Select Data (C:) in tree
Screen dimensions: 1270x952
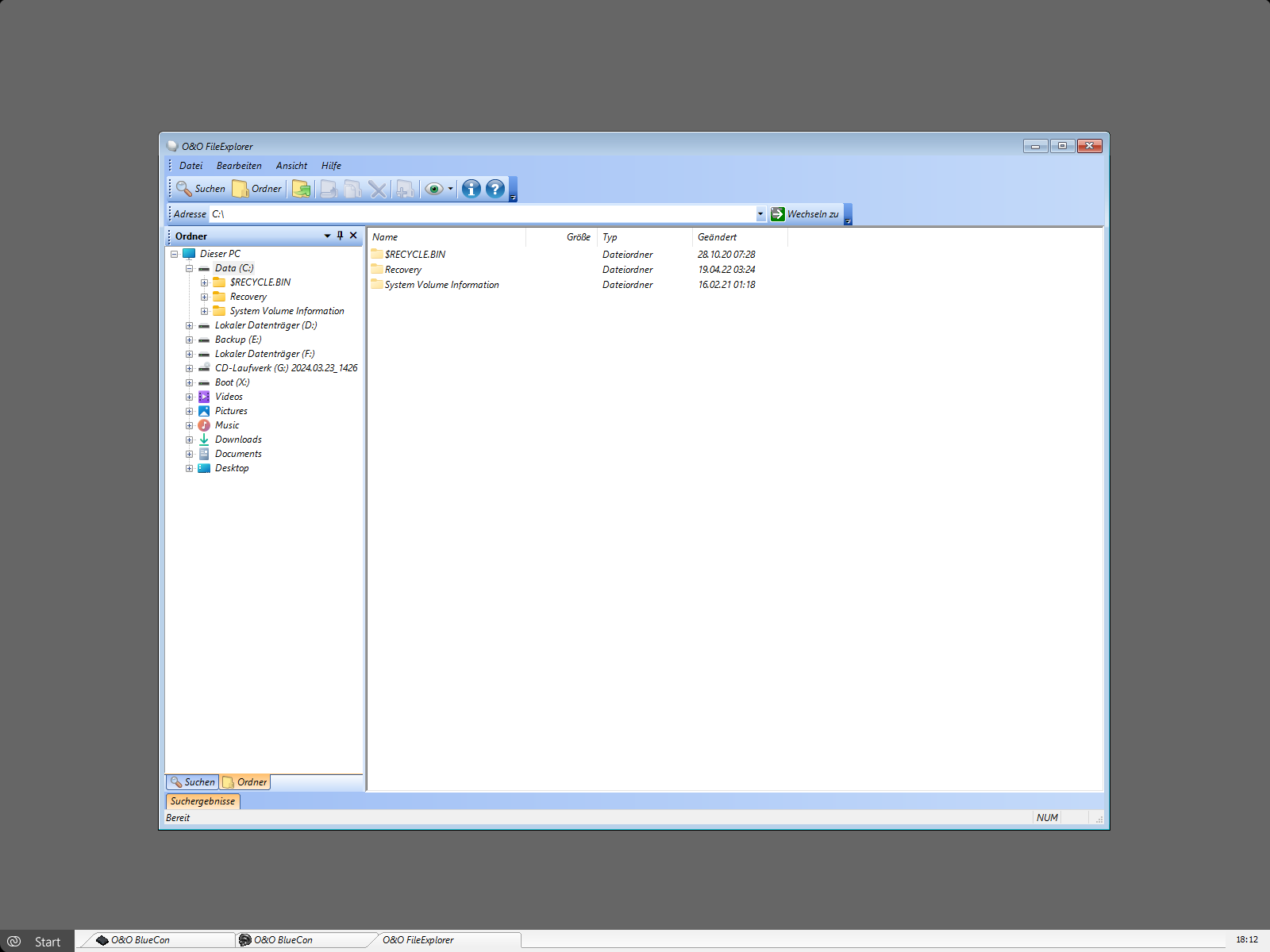(233, 268)
